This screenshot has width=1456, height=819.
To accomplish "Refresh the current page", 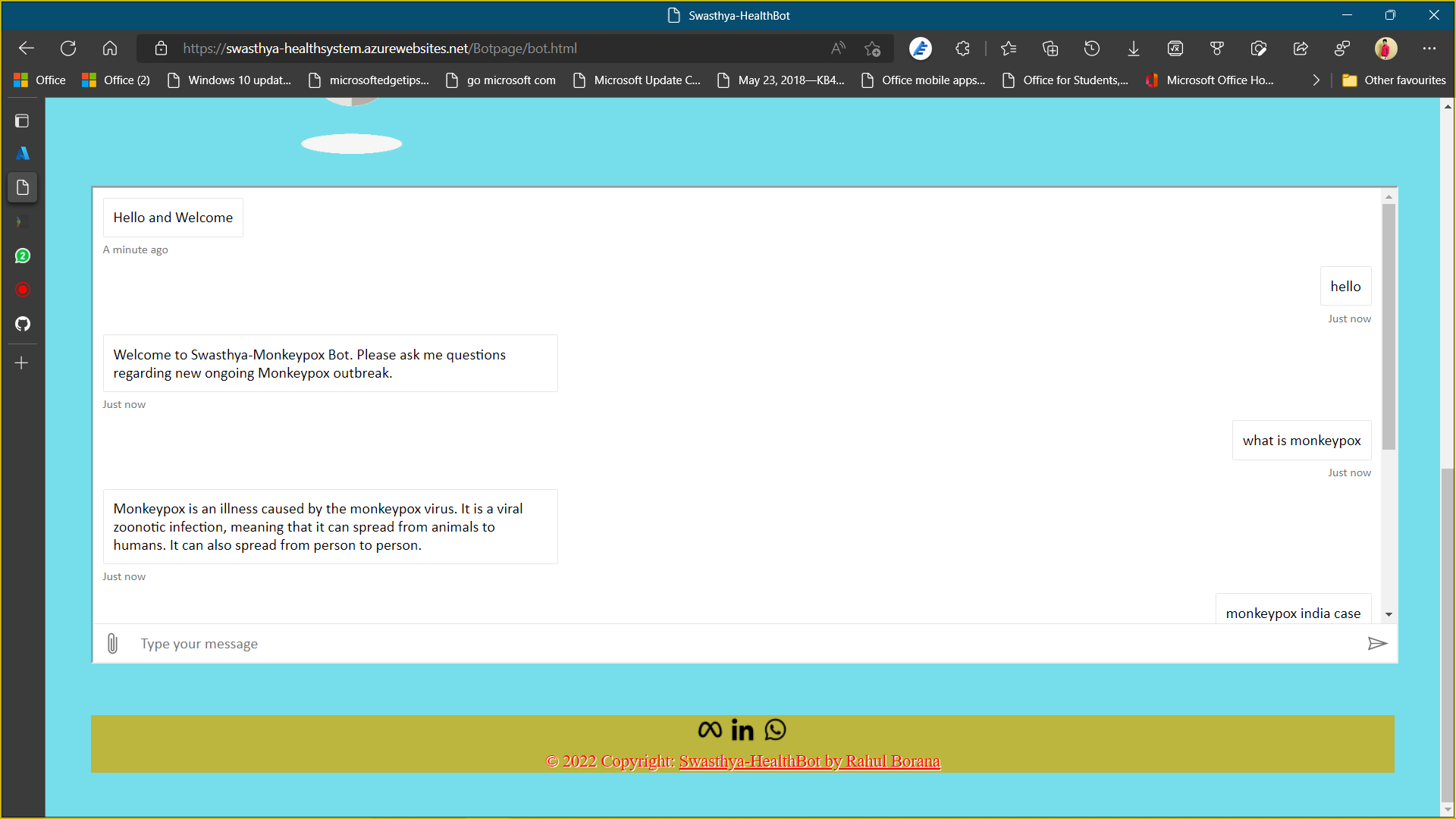I will tap(68, 49).
